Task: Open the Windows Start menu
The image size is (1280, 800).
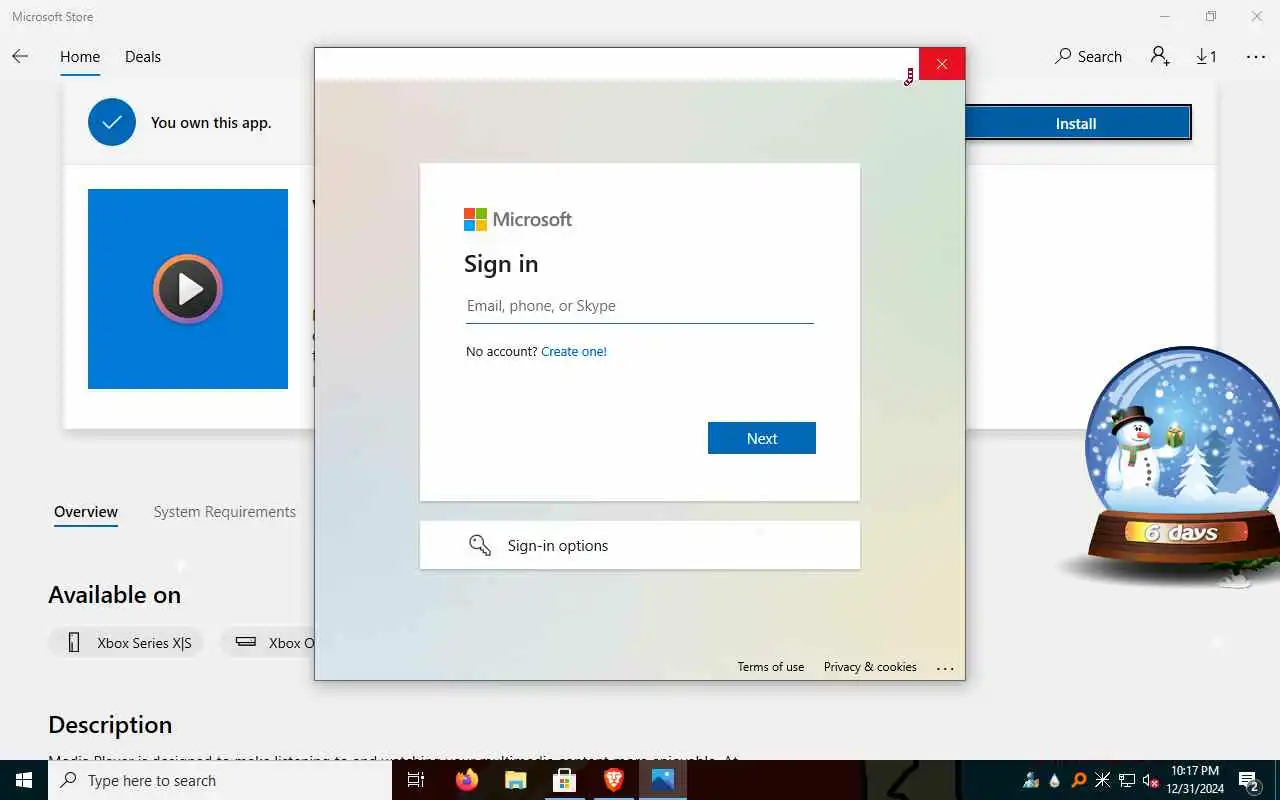Action: tap(24, 780)
